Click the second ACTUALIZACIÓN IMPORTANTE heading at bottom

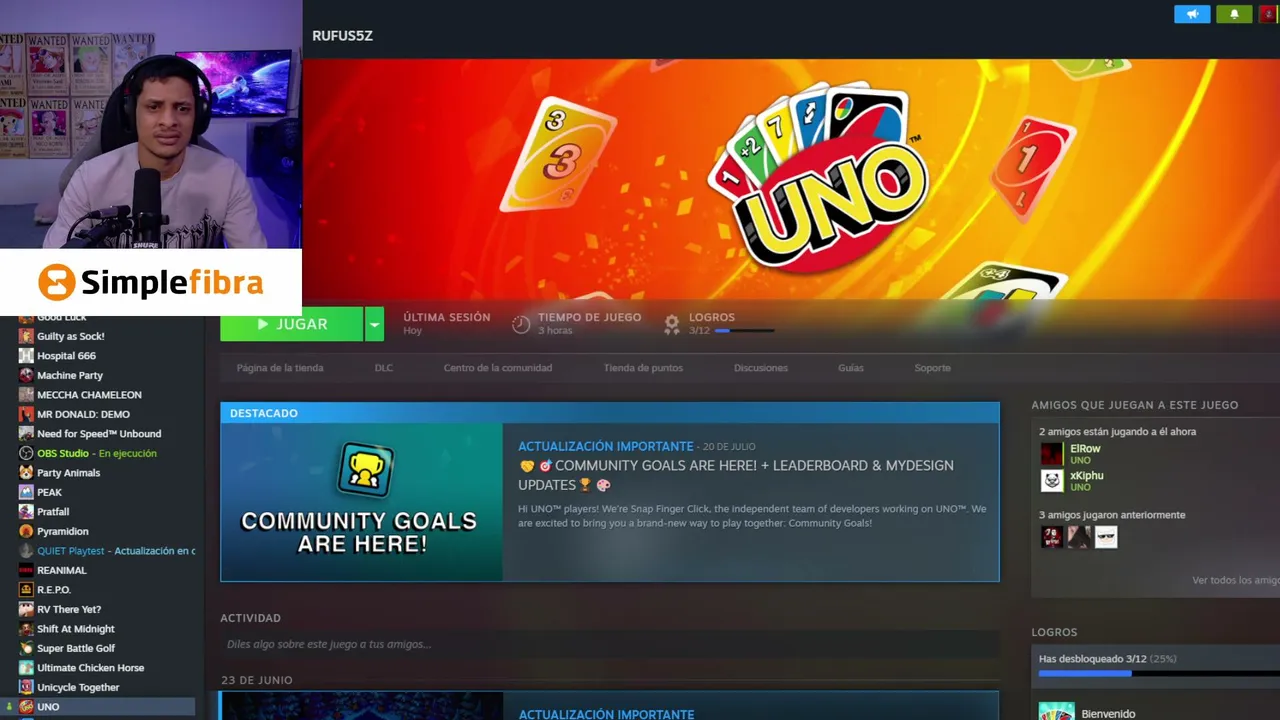pos(606,714)
